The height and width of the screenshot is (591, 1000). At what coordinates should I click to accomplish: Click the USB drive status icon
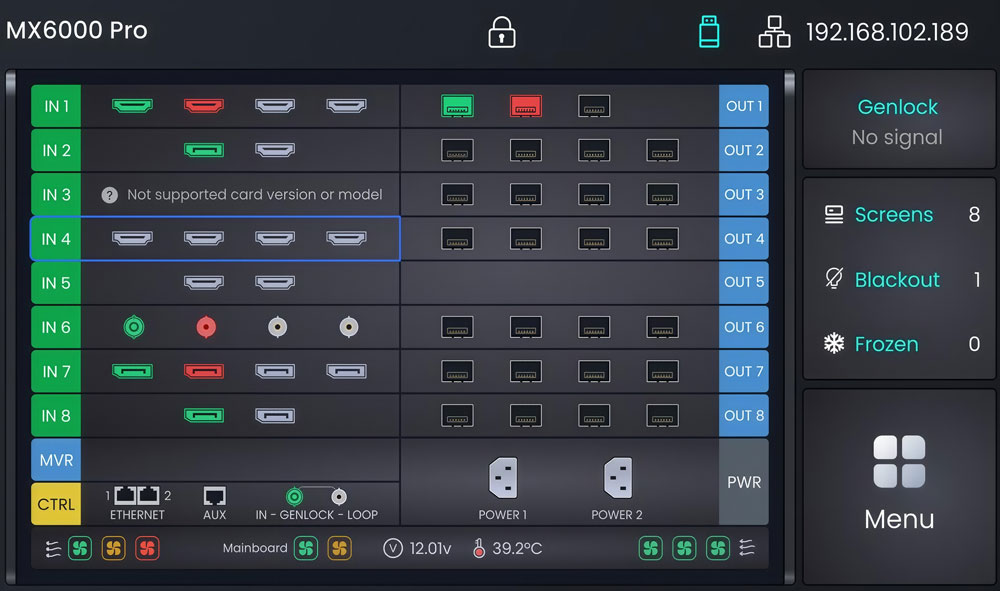point(710,31)
